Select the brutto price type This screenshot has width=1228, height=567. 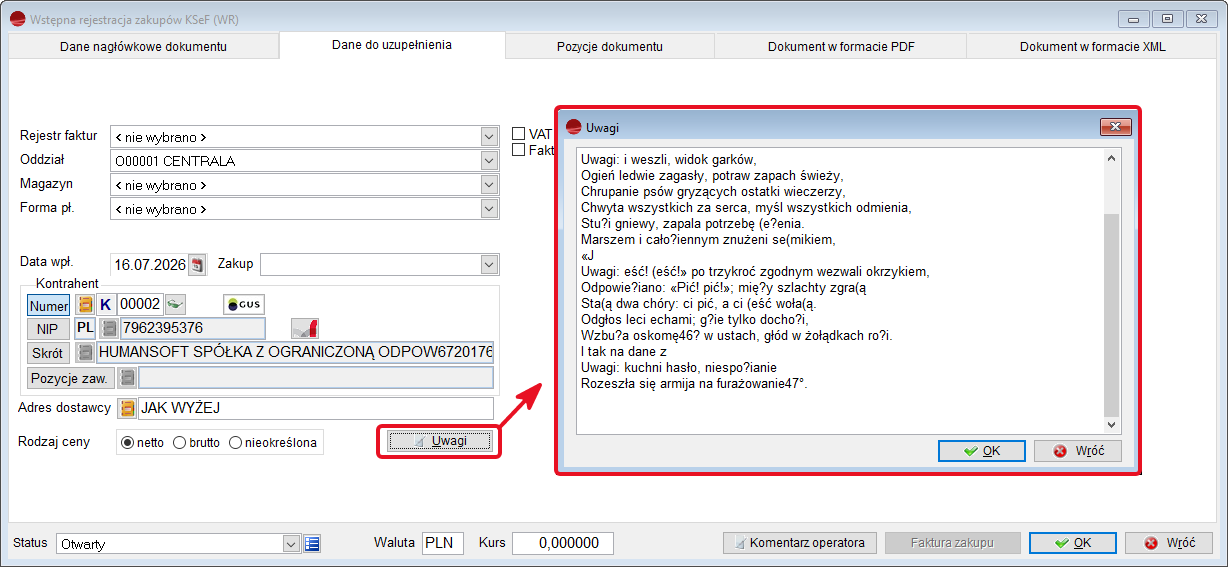coord(180,442)
